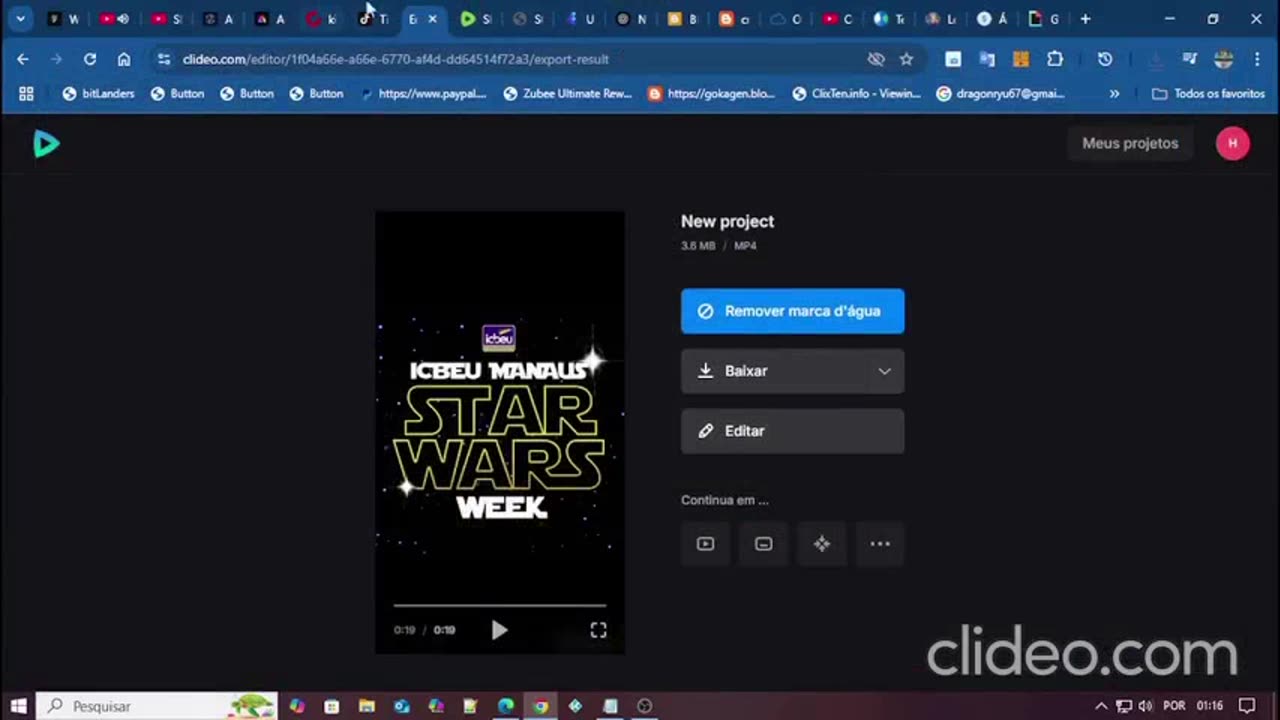Open Zubee Ultimate Rew... bookmark
The width and height of the screenshot is (1280, 720).
click(568, 93)
